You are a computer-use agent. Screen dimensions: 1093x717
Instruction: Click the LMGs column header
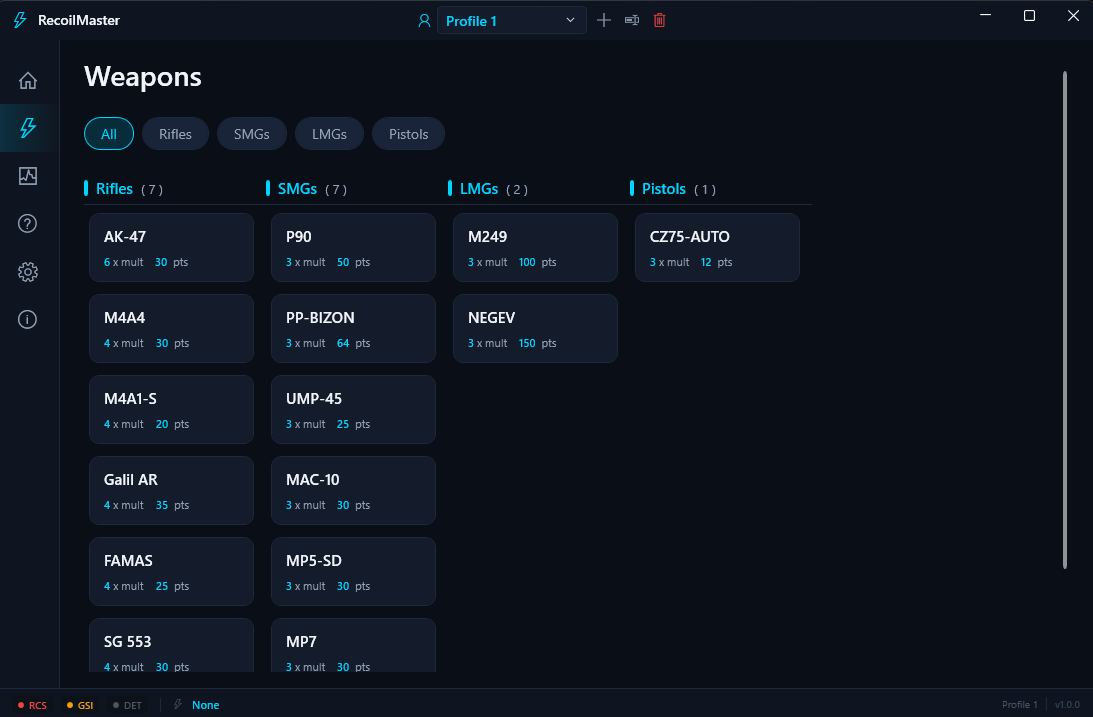point(488,189)
